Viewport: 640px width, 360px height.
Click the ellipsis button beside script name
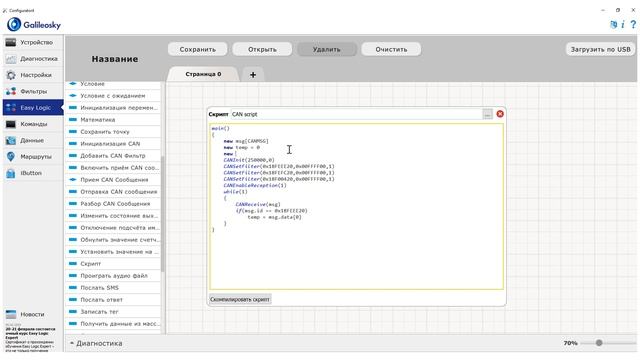[487, 114]
